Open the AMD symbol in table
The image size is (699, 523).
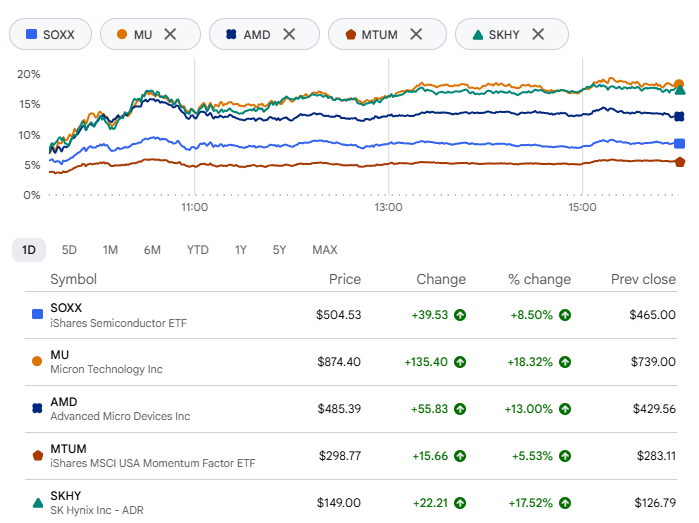64,402
